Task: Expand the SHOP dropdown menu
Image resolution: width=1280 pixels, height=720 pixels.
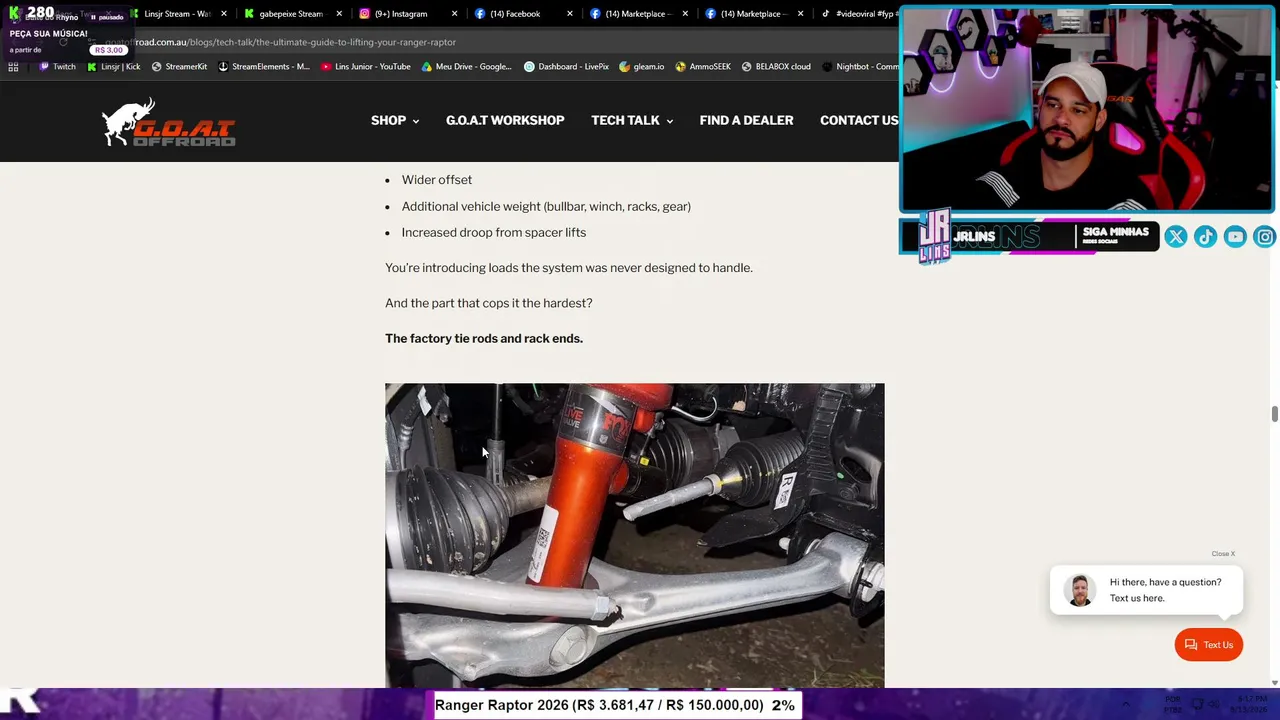Action: tap(395, 121)
